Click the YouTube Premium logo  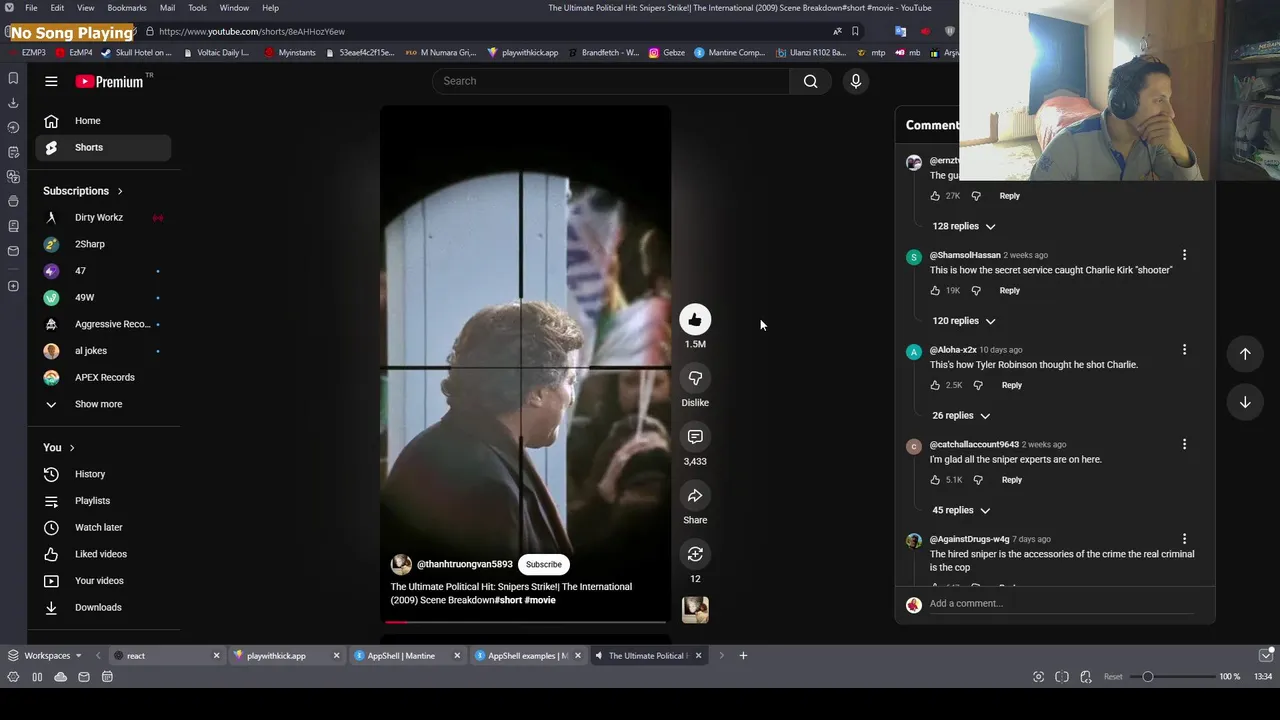(x=109, y=81)
